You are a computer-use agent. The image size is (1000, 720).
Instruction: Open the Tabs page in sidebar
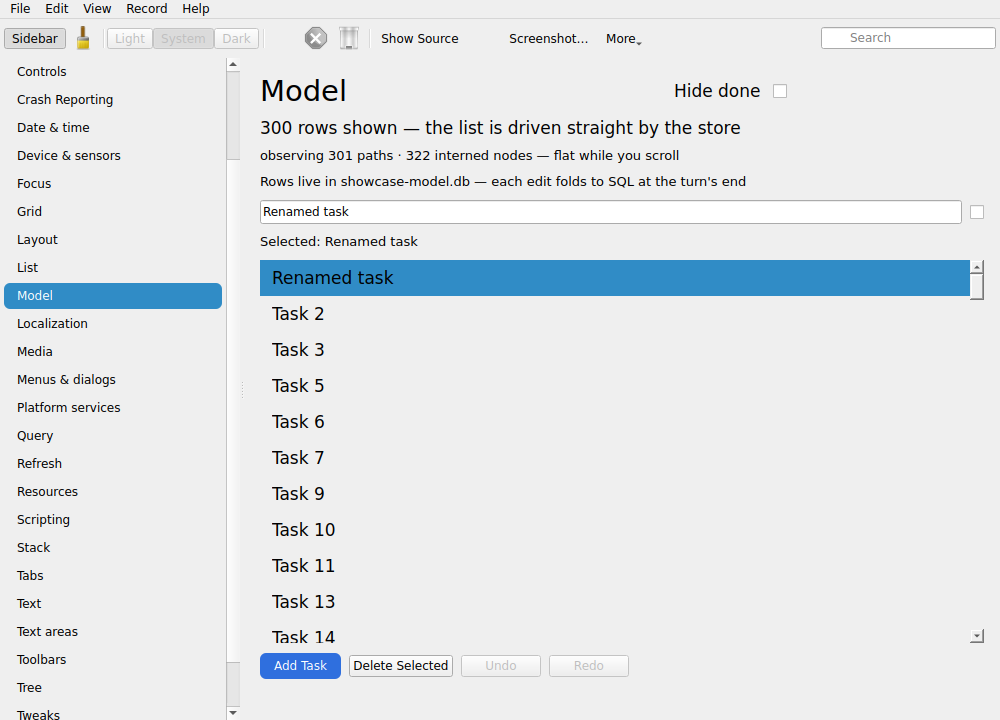(x=113, y=576)
